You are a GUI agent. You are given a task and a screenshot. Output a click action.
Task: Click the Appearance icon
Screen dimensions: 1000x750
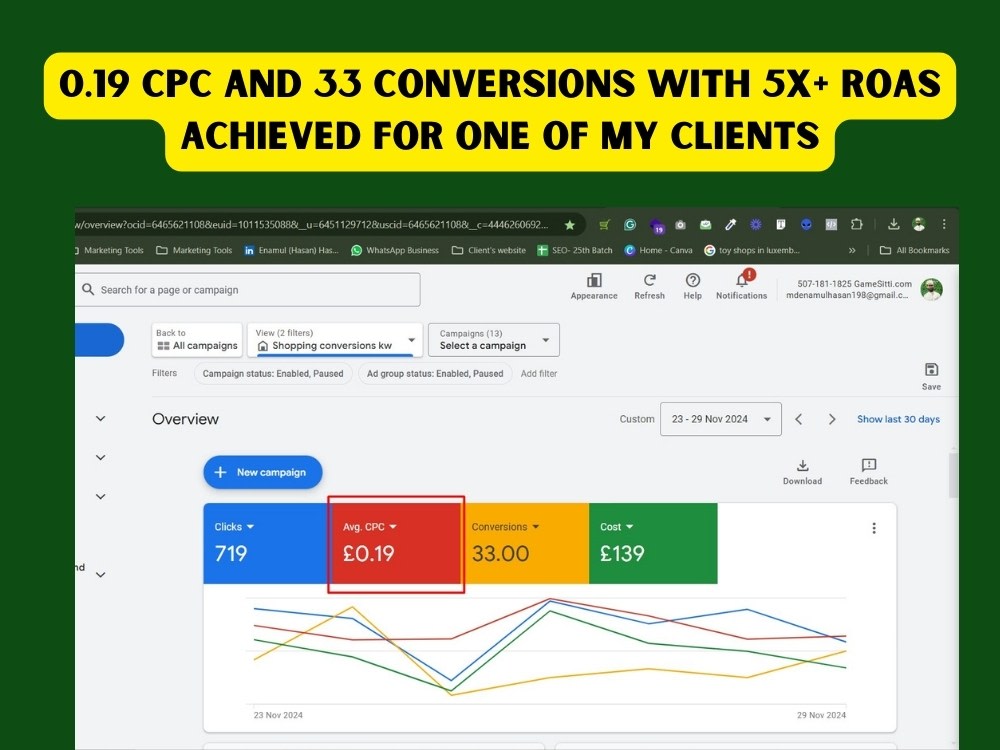(594, 286)
